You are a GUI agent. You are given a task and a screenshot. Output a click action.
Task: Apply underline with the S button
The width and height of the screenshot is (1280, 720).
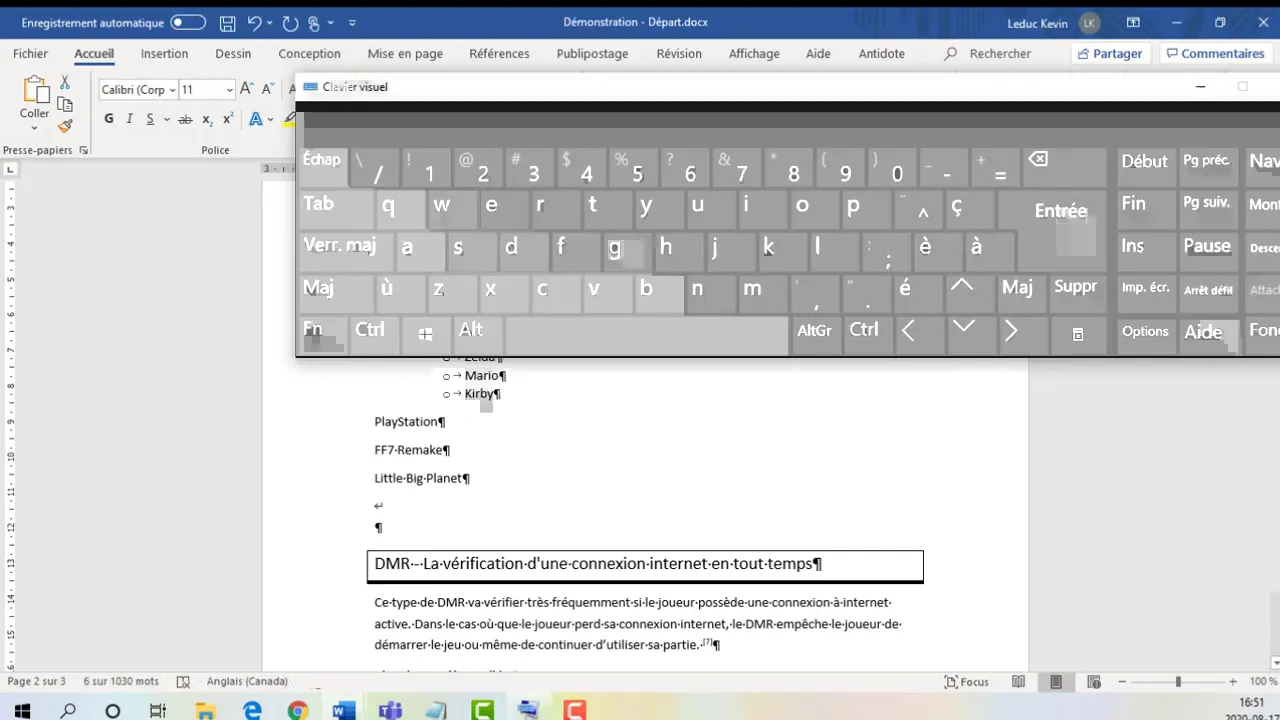pos(150,119)
